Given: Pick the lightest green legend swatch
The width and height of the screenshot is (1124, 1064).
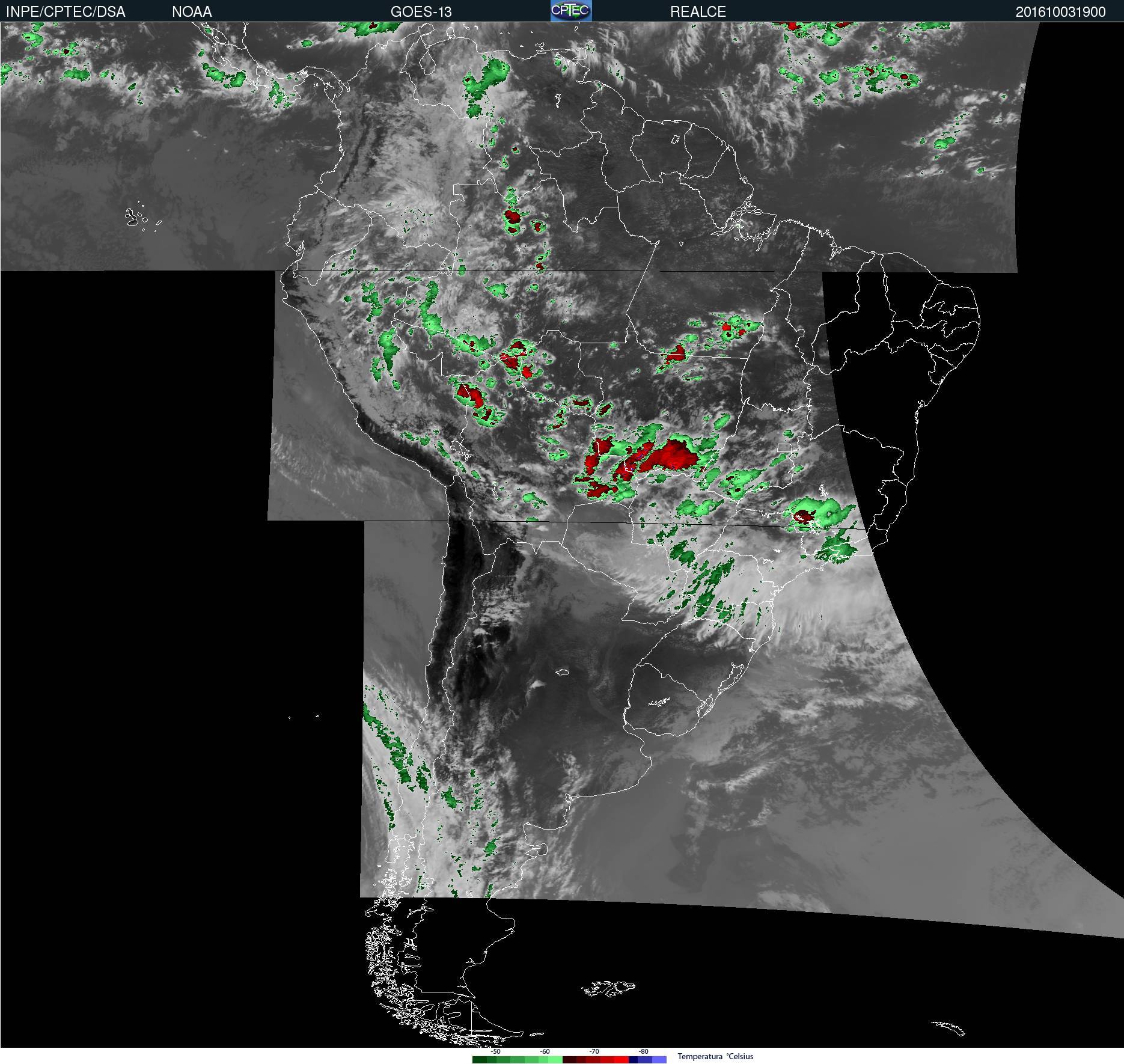Looking at the screenshot, I should (x=555, y=1060).
